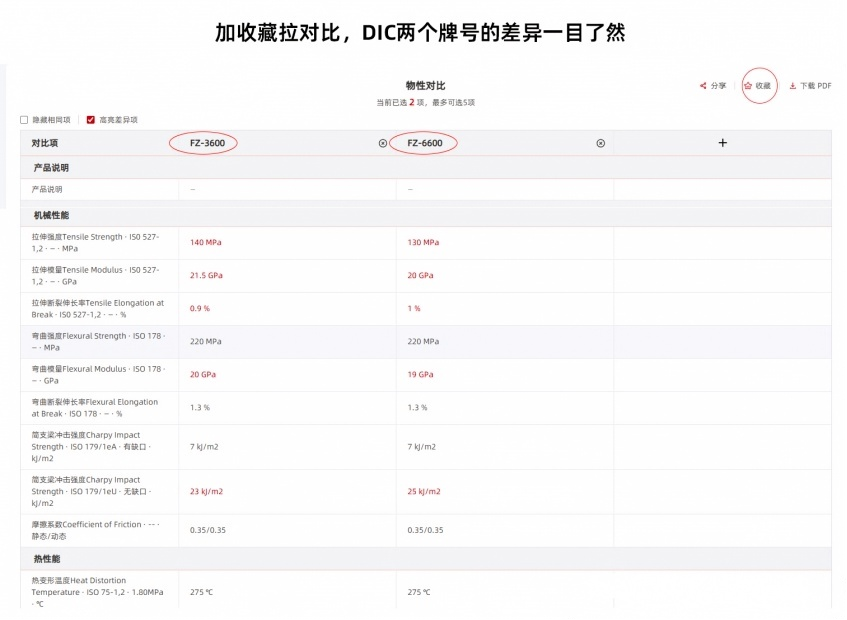This screenshot has height=620, width=847.
Task: Open the FZ-3600 column header
Action: click(x=207, y=143)
